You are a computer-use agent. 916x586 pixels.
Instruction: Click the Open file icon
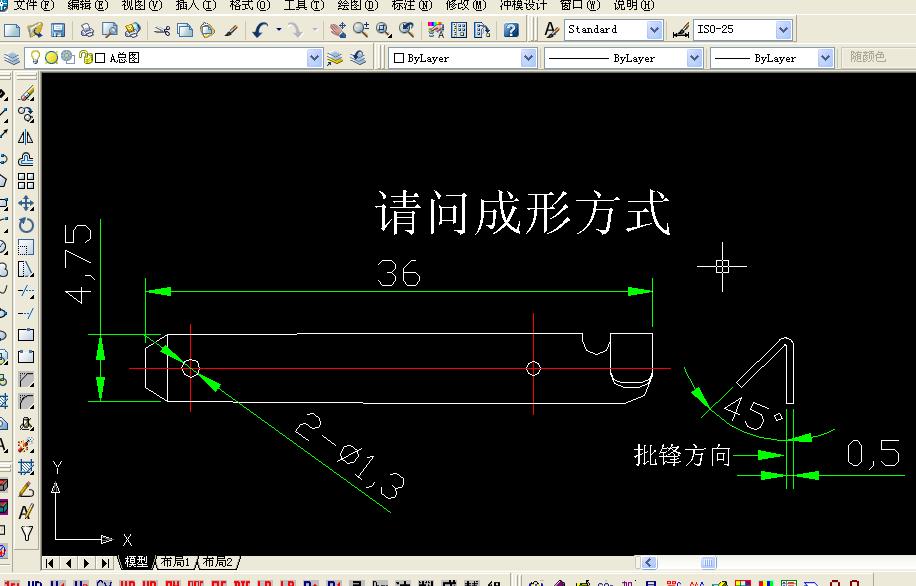(x=35, y=30)
